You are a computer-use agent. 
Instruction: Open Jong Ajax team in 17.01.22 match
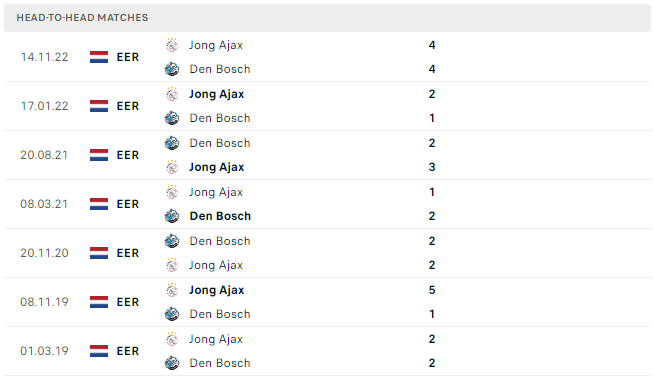click(x=216, y=94)
